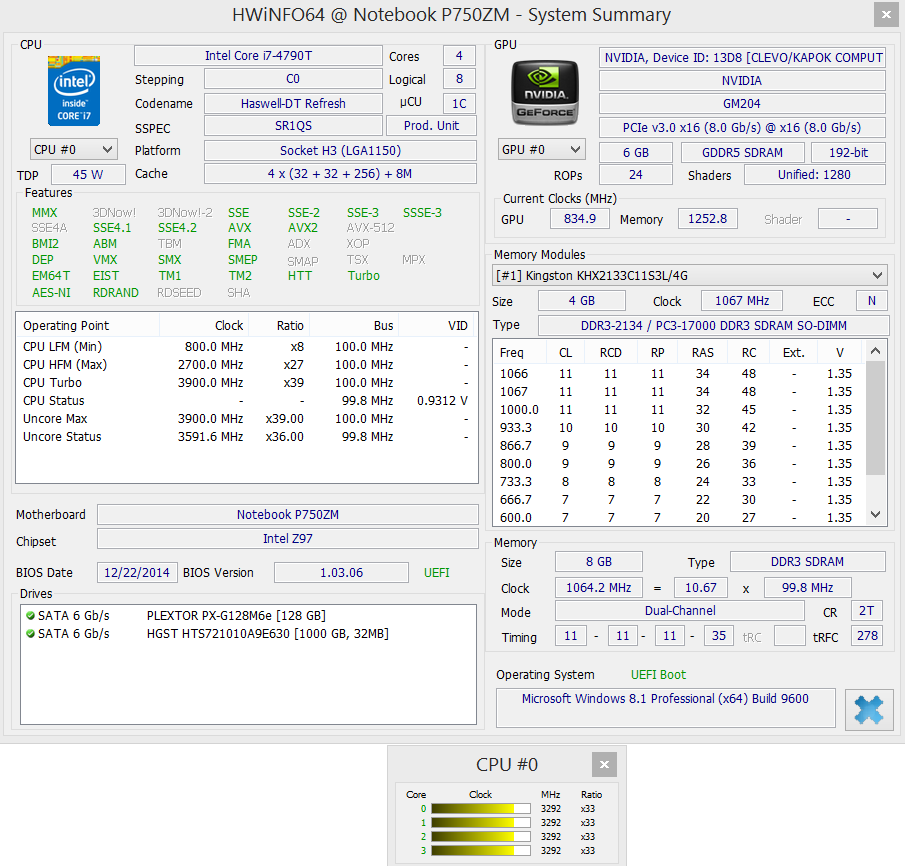The image size is (905, 866).
Task: Click the 45 W TDP field
Action: pyautogui.click(x=88, y=174)
